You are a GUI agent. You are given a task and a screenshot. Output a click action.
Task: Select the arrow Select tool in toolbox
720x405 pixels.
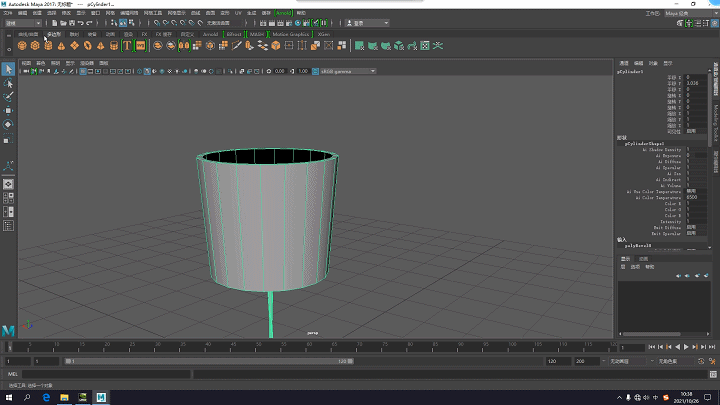8,69
